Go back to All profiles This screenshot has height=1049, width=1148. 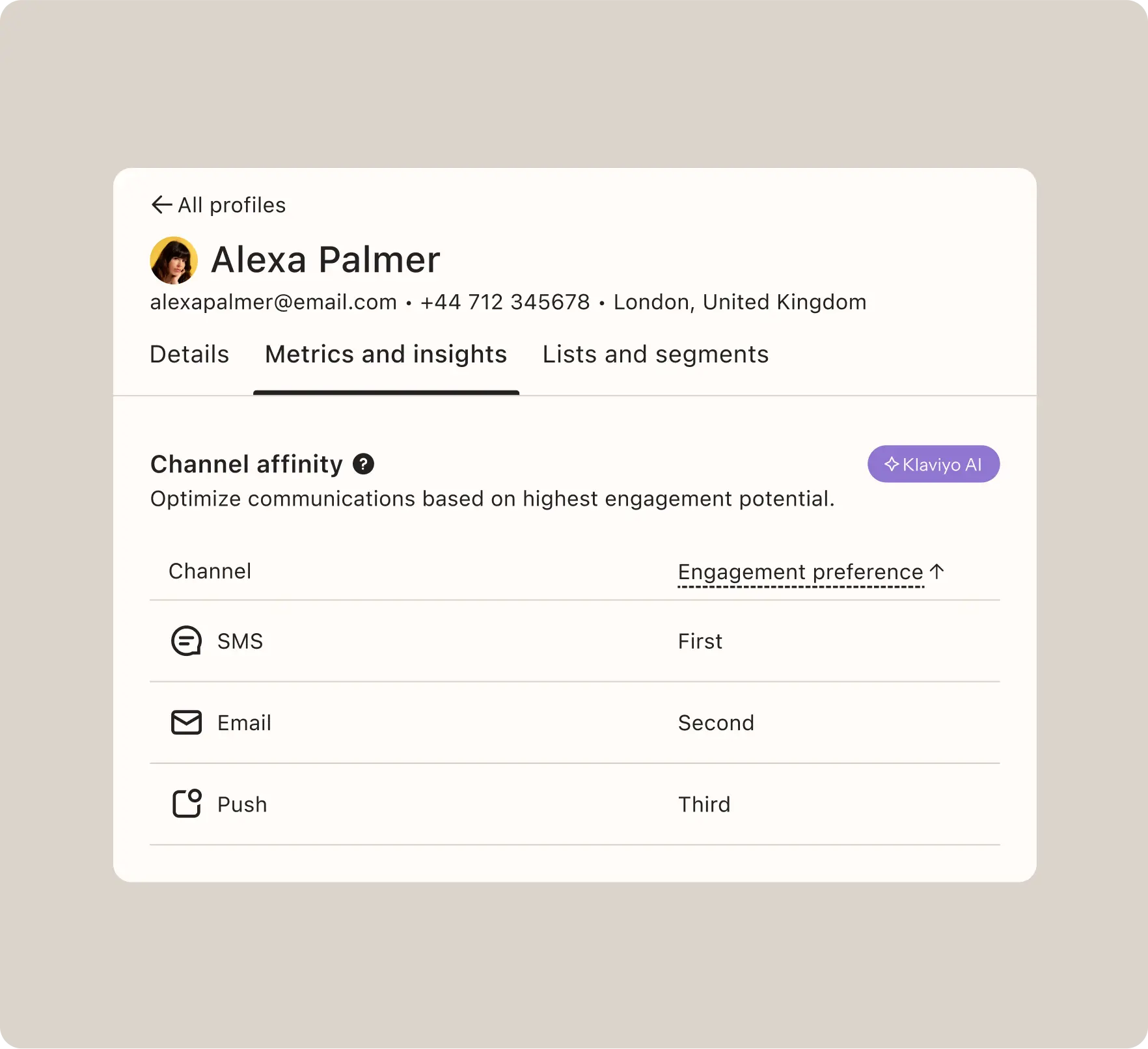(232, 205)
